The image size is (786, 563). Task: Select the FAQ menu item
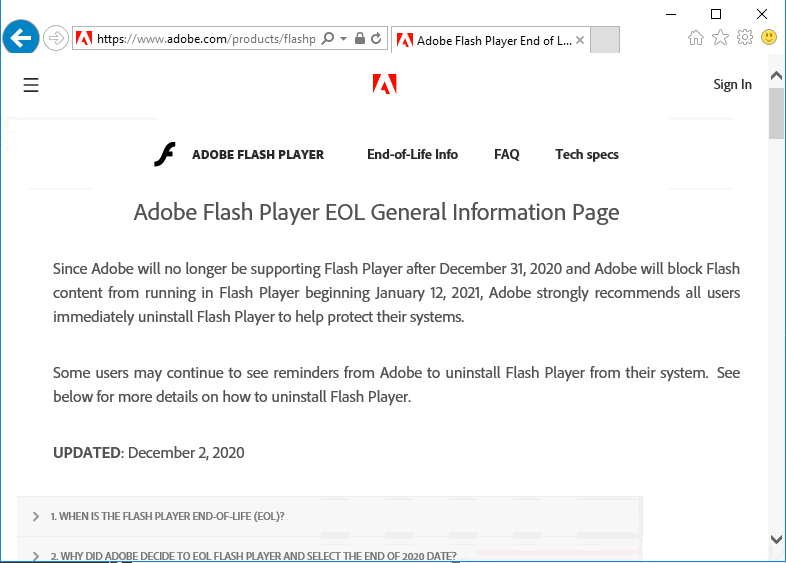pos(507,154)
